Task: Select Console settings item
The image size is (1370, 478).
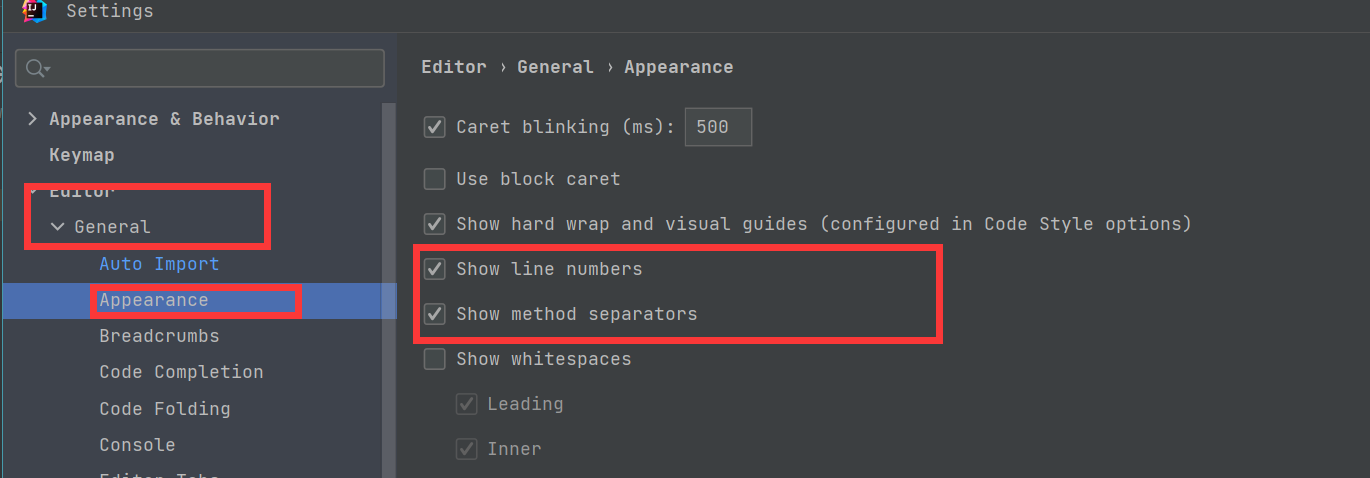Action: (x=137, y=445)
